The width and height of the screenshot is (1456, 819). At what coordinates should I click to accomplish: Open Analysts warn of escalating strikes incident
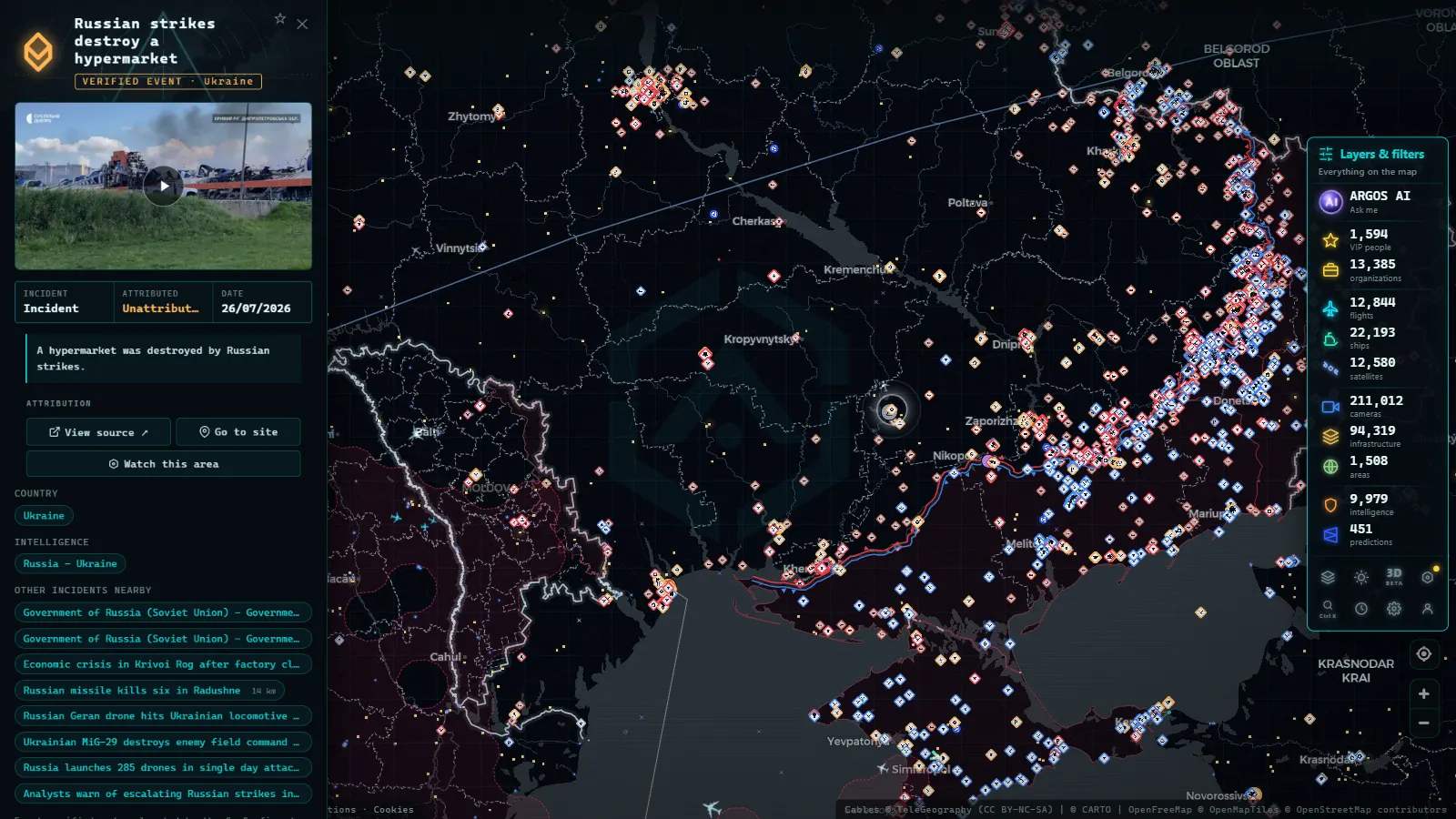coord(163,794)
